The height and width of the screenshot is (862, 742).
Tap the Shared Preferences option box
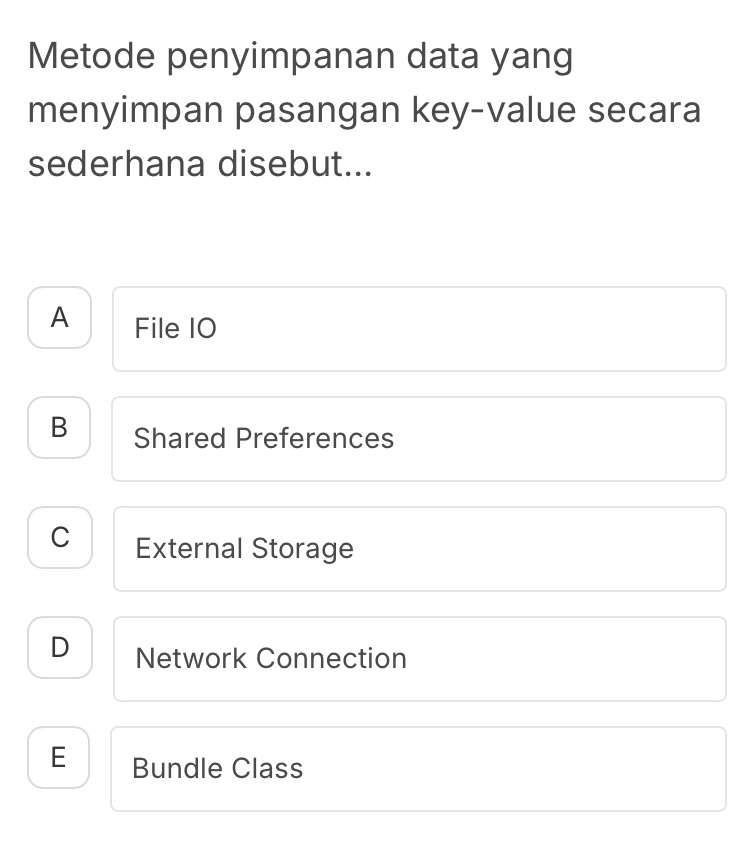[x=419, y=438]
